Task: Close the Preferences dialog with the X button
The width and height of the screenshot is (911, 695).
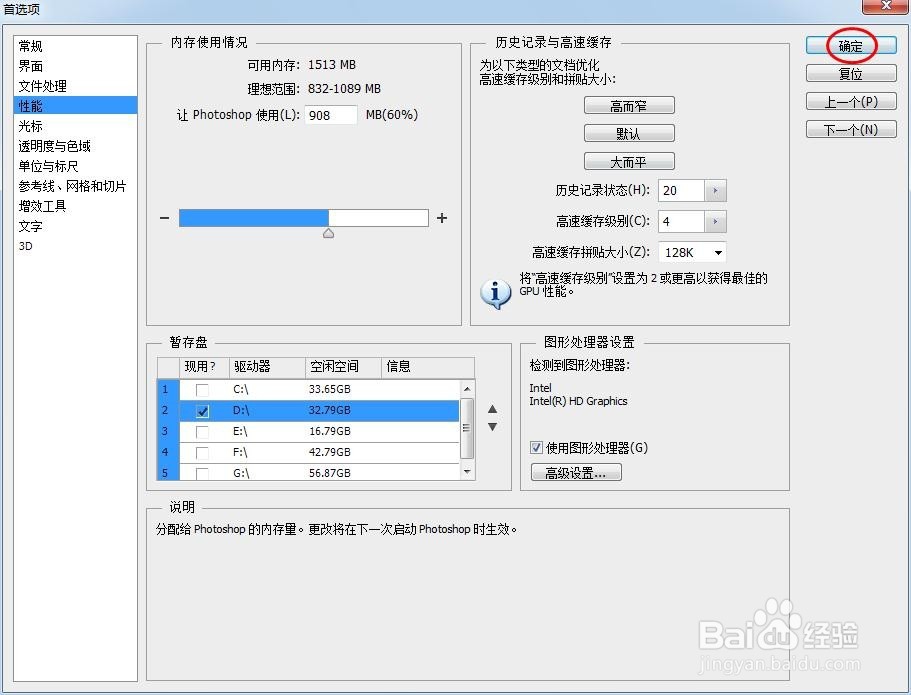Action: click(x=885, y=5)
